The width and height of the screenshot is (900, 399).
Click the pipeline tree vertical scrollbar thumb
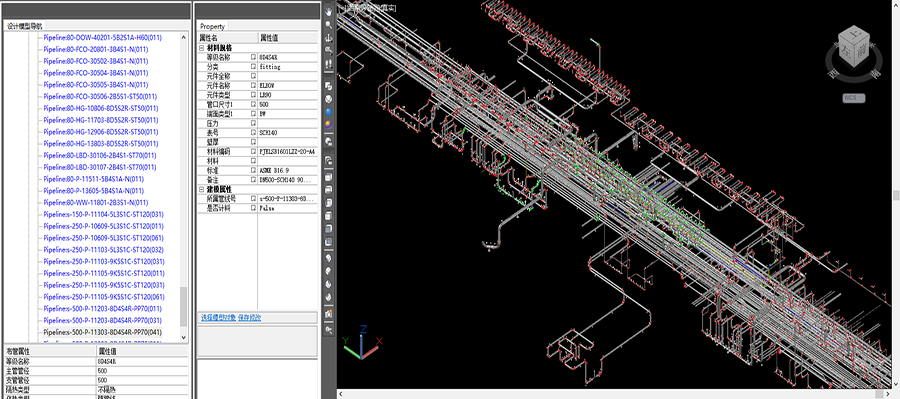coord(184,306)
